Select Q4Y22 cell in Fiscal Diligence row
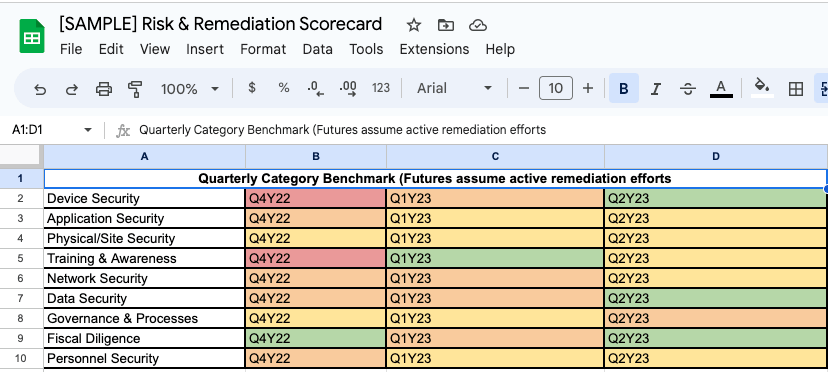The height and width of the screenshot is (372, 828). (316, 339)
